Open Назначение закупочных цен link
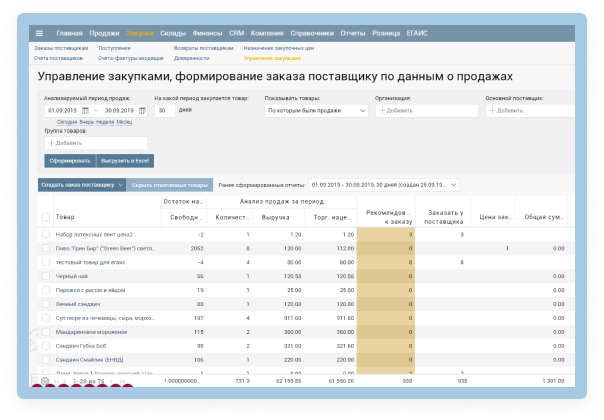The height and width of the screenshot is (420, 604). [279, 48]
